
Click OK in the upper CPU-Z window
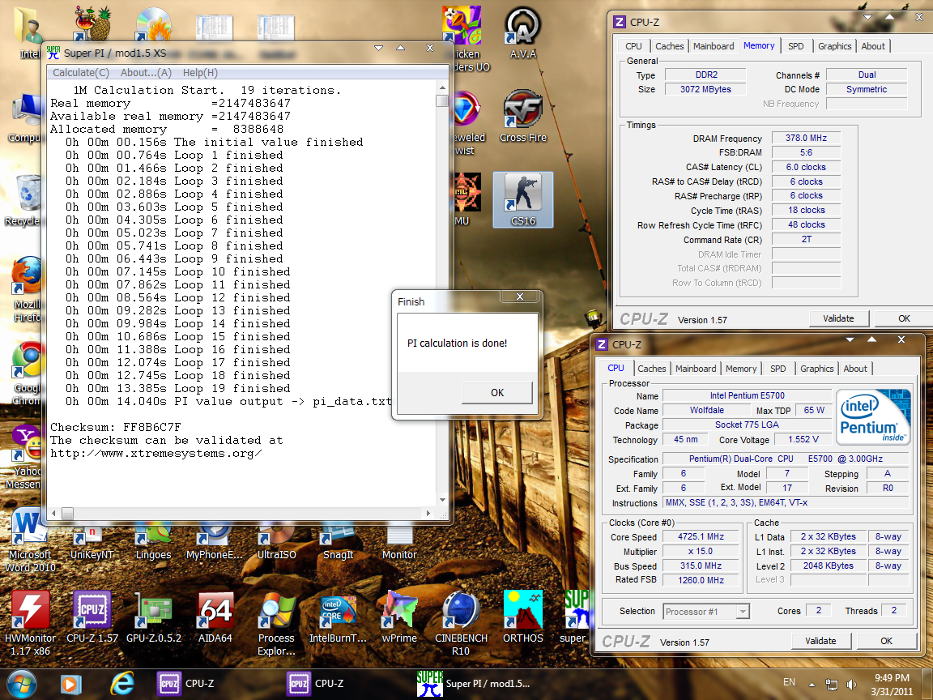coord(904,318)
